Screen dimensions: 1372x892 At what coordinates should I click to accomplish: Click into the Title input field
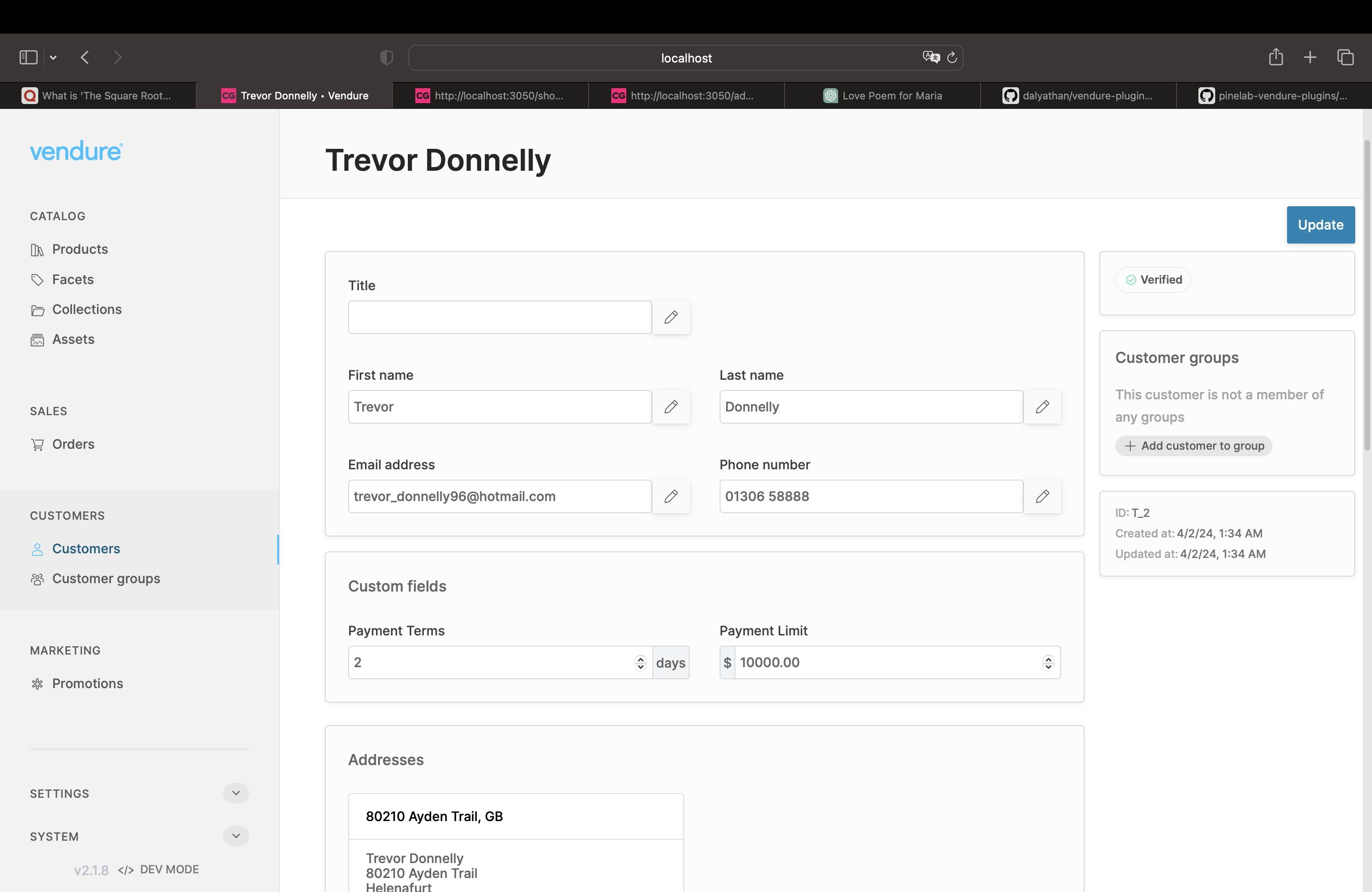[499, 317]
